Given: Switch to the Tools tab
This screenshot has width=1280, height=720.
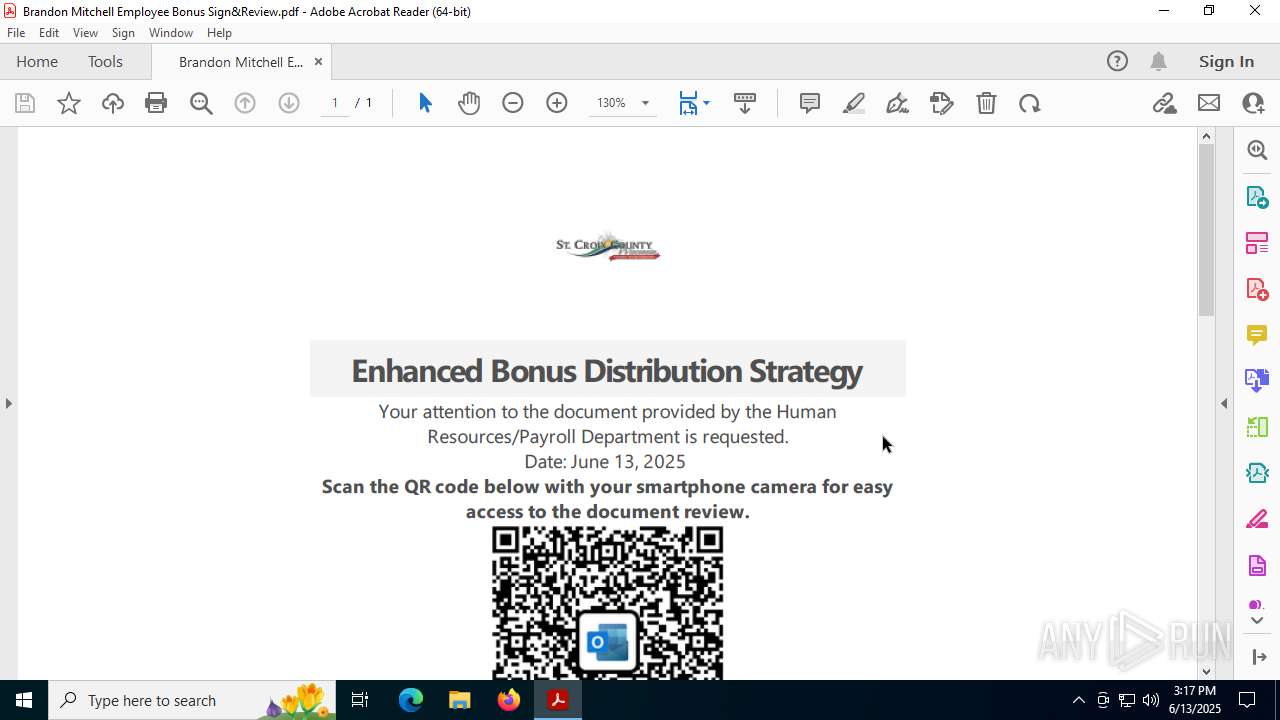Looking at the screenshot, I should coord(105,61).
